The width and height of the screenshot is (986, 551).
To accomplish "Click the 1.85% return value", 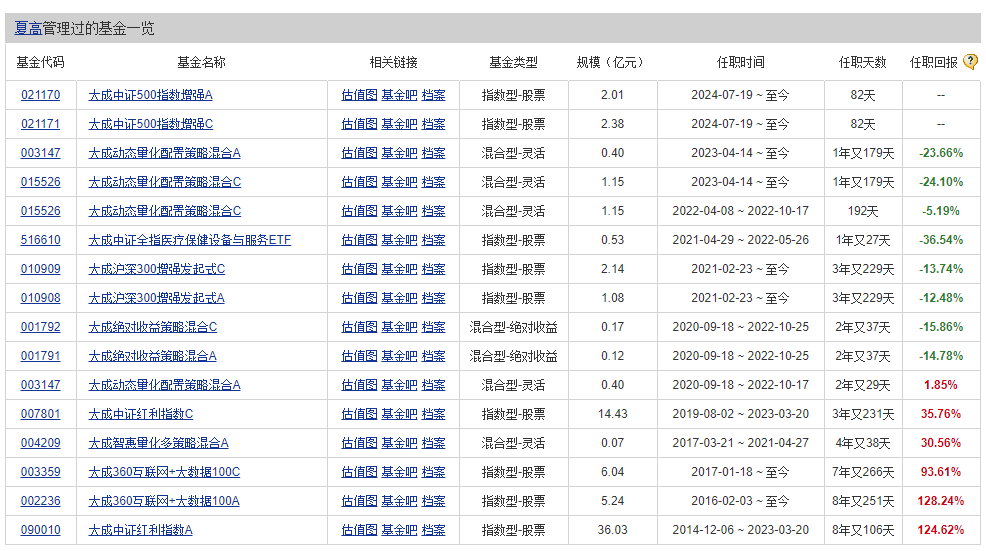I will (941, 385).
